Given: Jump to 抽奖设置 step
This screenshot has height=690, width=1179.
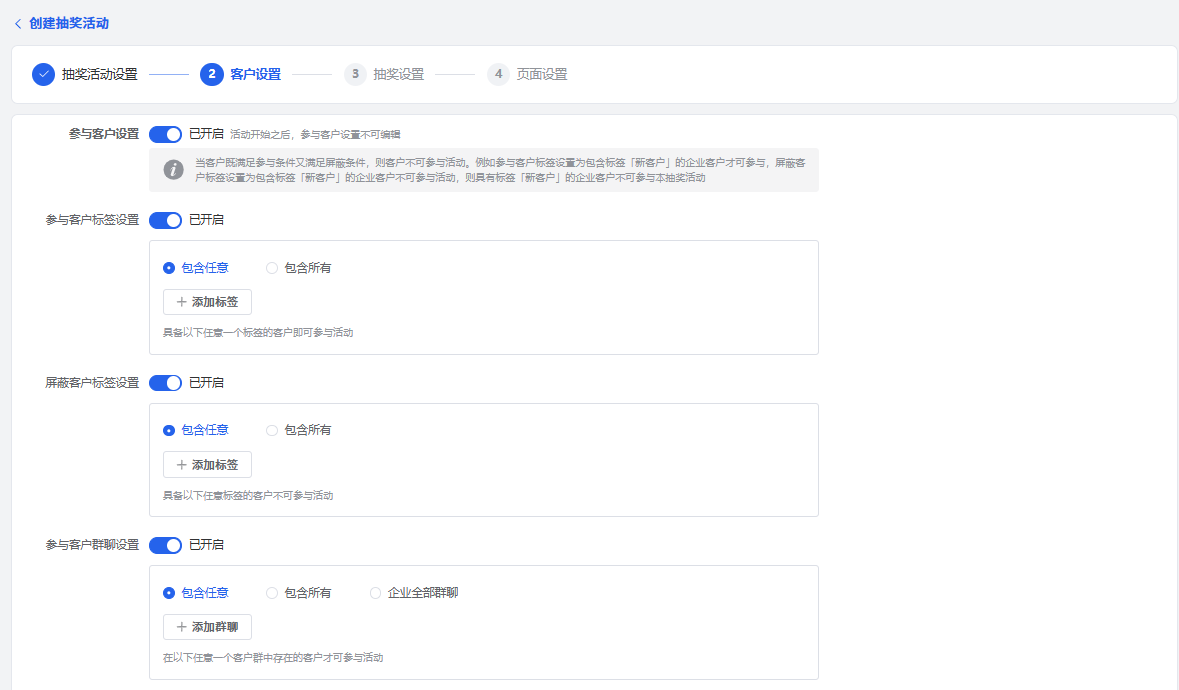Looking at the screenshot, I should [399, 74].
